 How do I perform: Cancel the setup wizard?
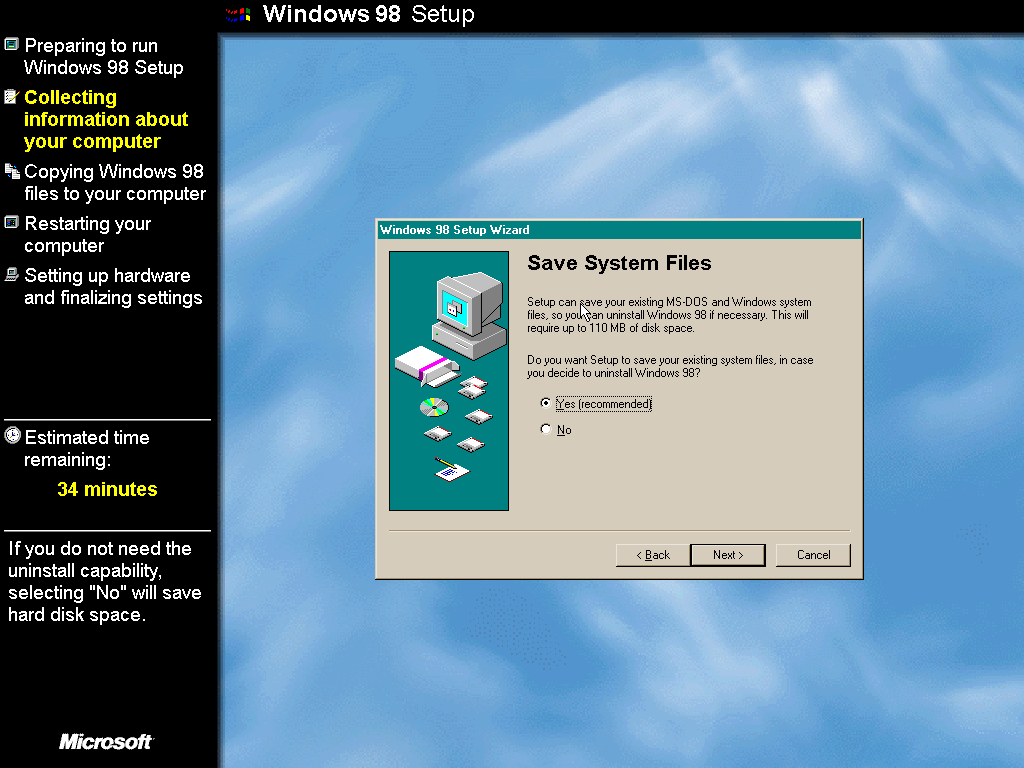click(813, 555)
